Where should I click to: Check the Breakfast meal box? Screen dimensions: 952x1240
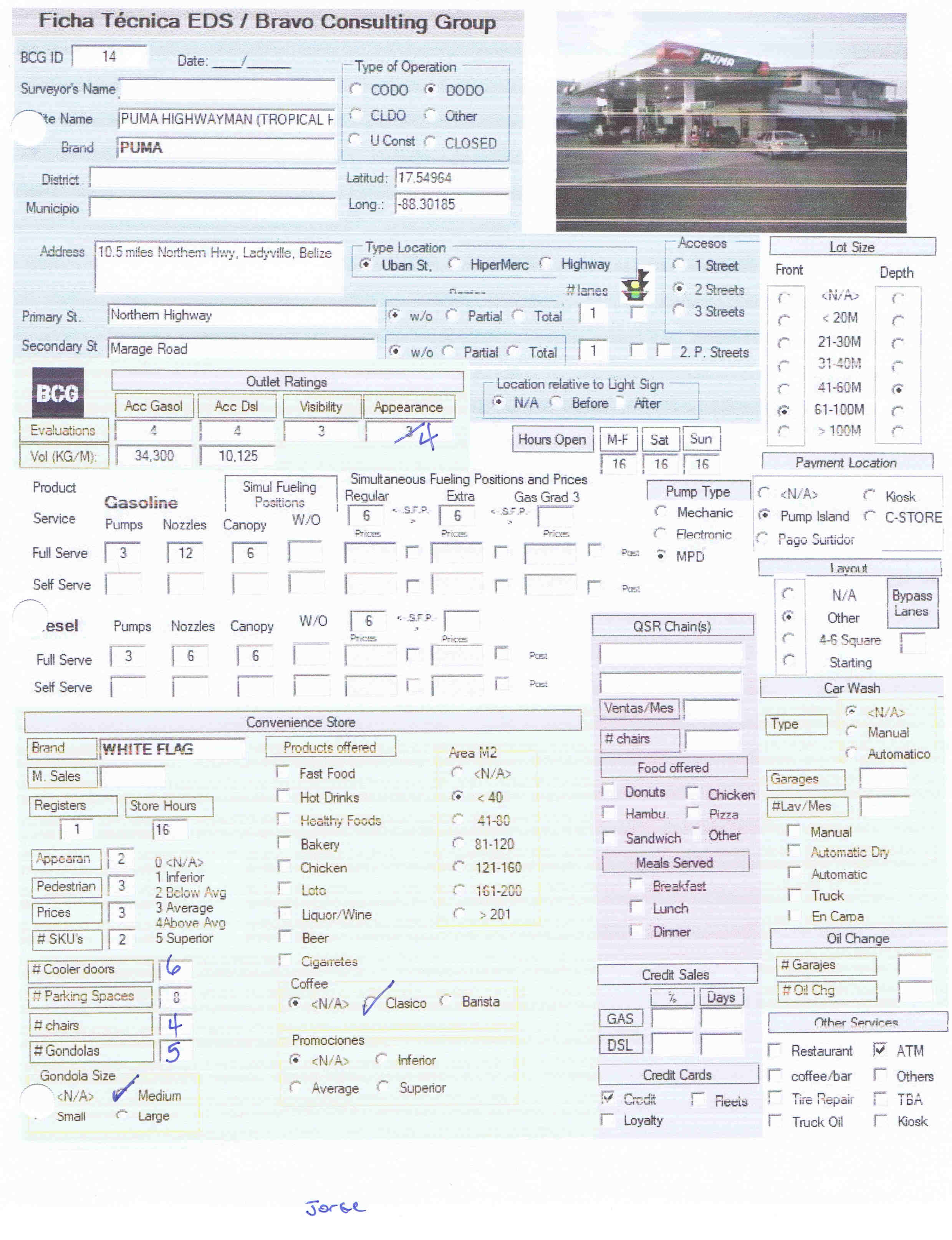coord(637,885)
